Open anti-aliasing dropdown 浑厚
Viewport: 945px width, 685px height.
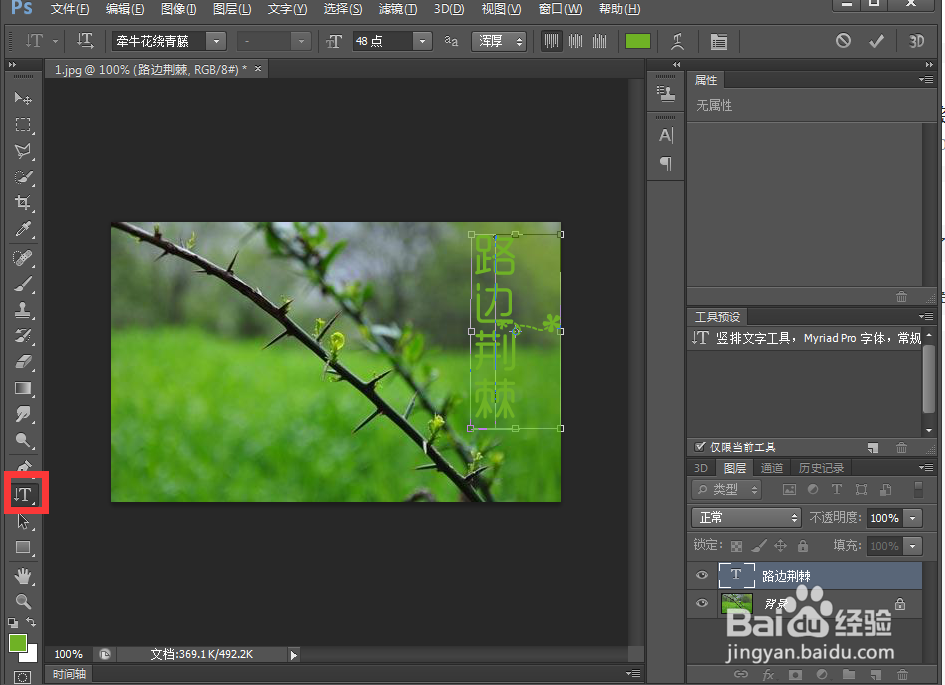(499, 41)
